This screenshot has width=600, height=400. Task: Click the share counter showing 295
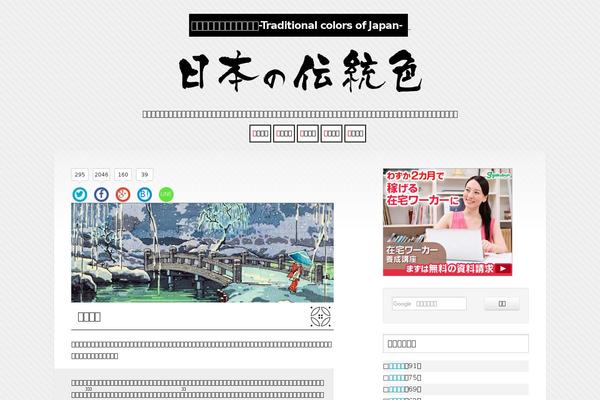[80, 175]
